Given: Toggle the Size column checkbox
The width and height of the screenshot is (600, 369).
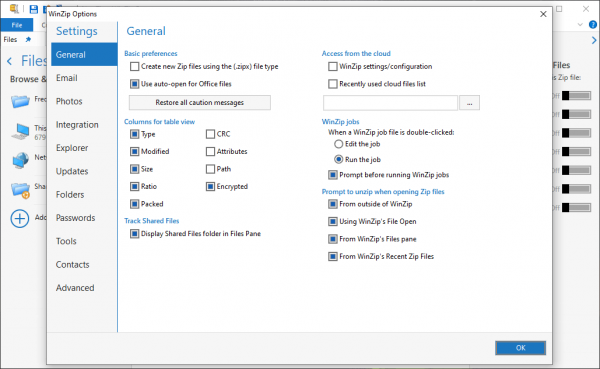Looking at the screenshot, I should (x=134, y=169).
